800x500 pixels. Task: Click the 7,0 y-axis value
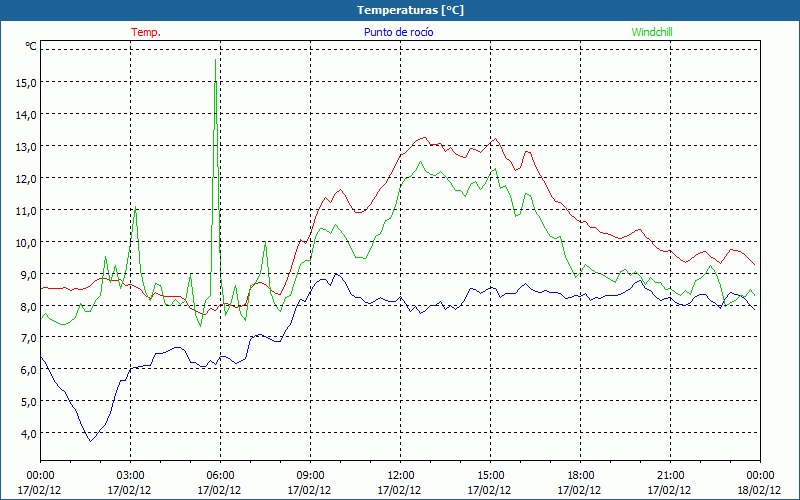pos(29,338)
